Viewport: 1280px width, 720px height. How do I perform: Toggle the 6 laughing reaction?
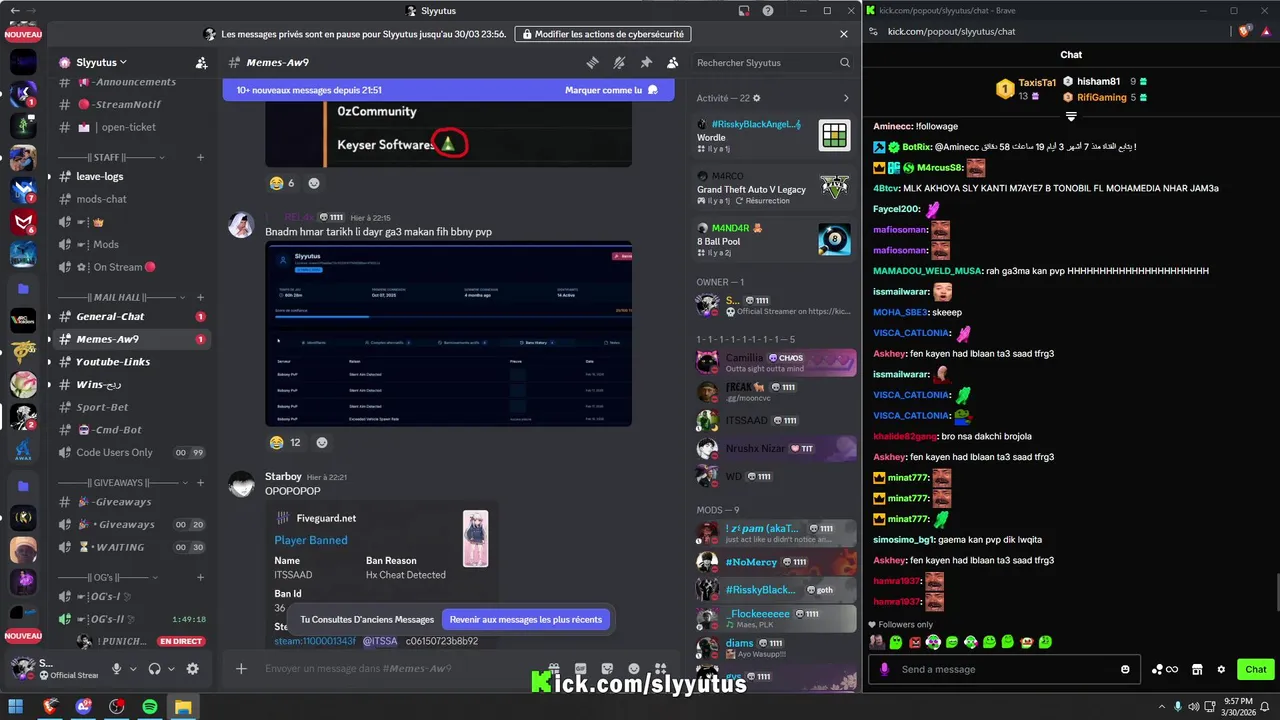(281, 183)
